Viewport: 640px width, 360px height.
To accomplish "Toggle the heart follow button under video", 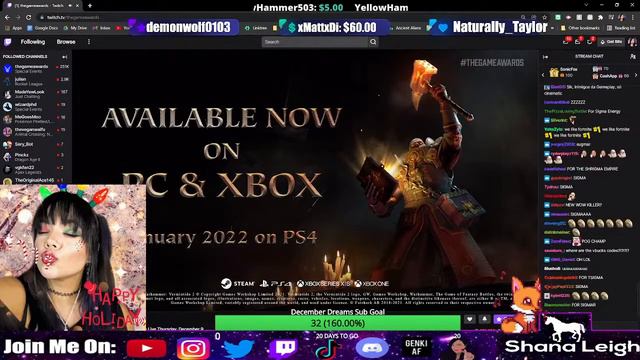I will tap(470, 319).
